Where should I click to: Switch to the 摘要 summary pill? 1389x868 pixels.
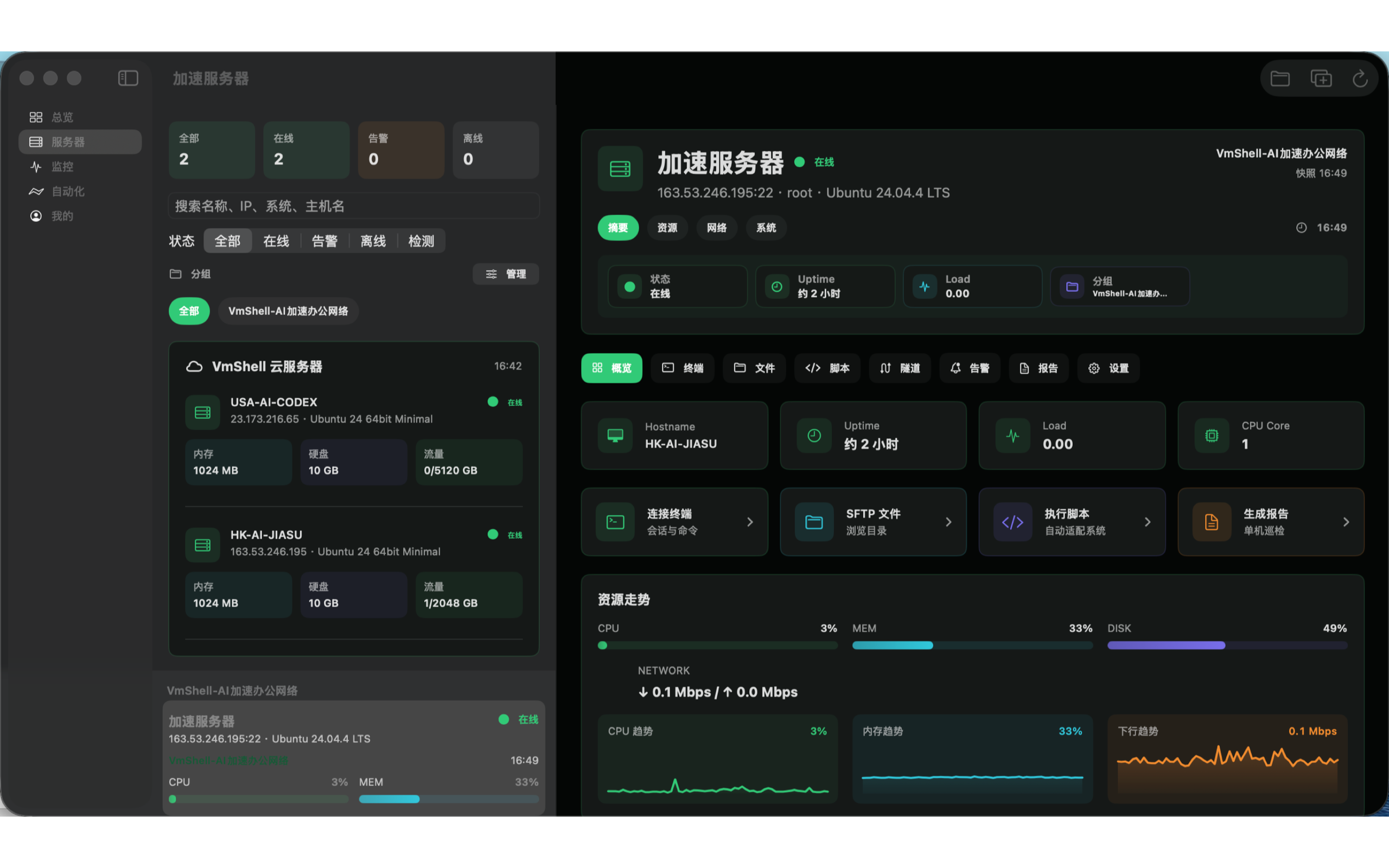tap(618, 228)
